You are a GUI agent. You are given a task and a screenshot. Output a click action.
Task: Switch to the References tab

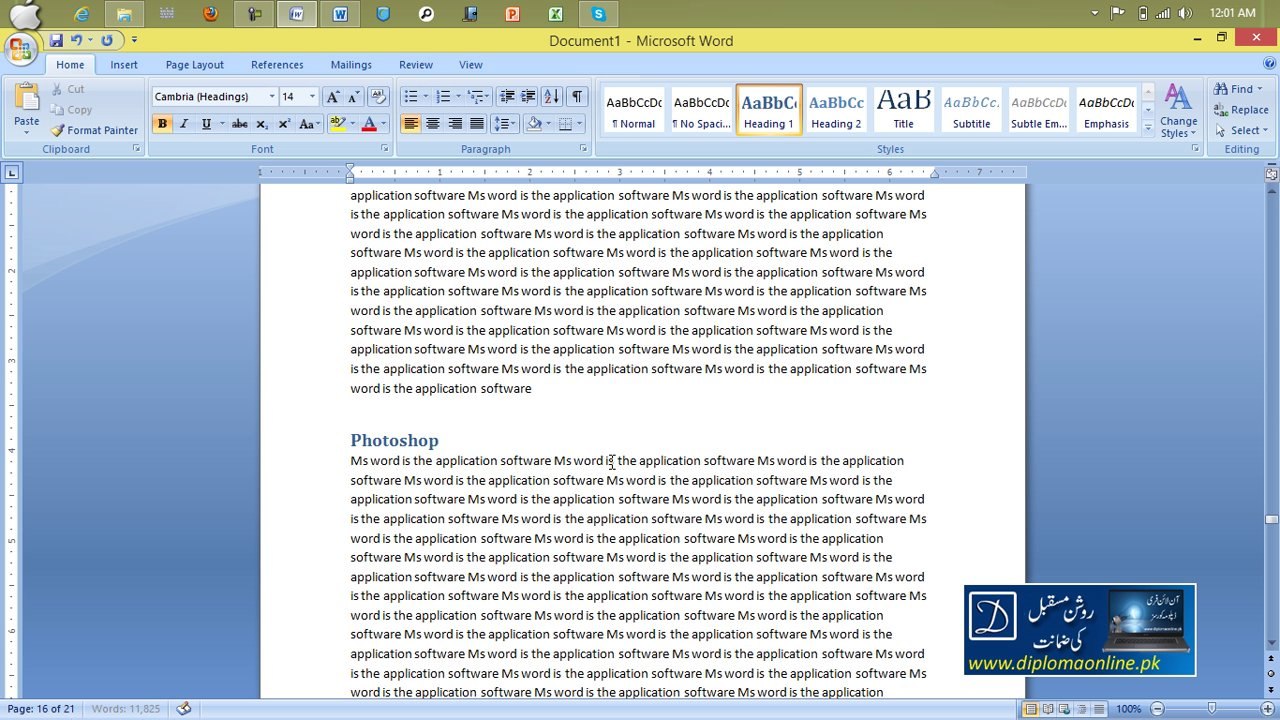(277, 65)
